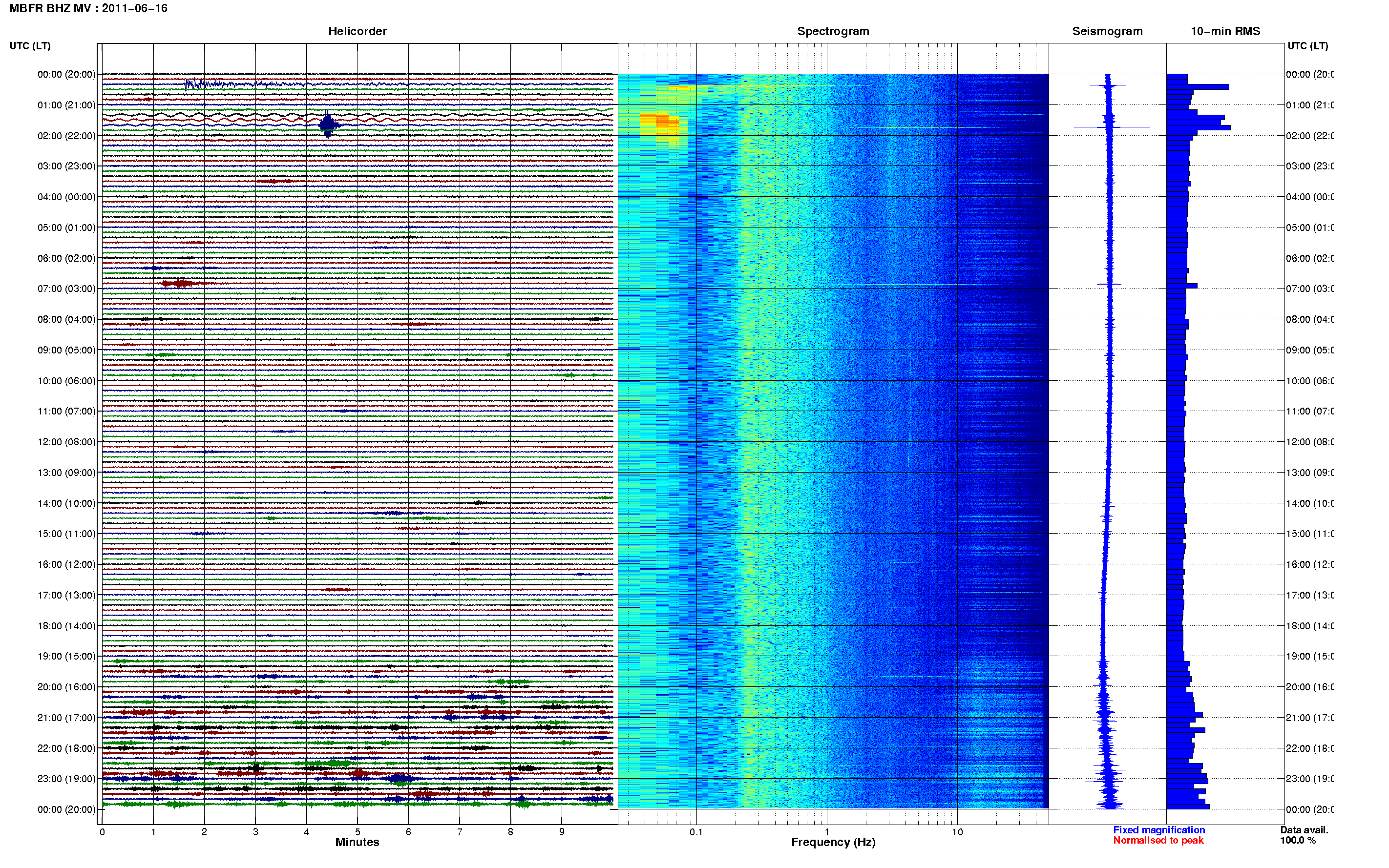Click the left 04:00 (00:00) time label
The width and height of the screenshot is (1389, 868).
(66, 197)
